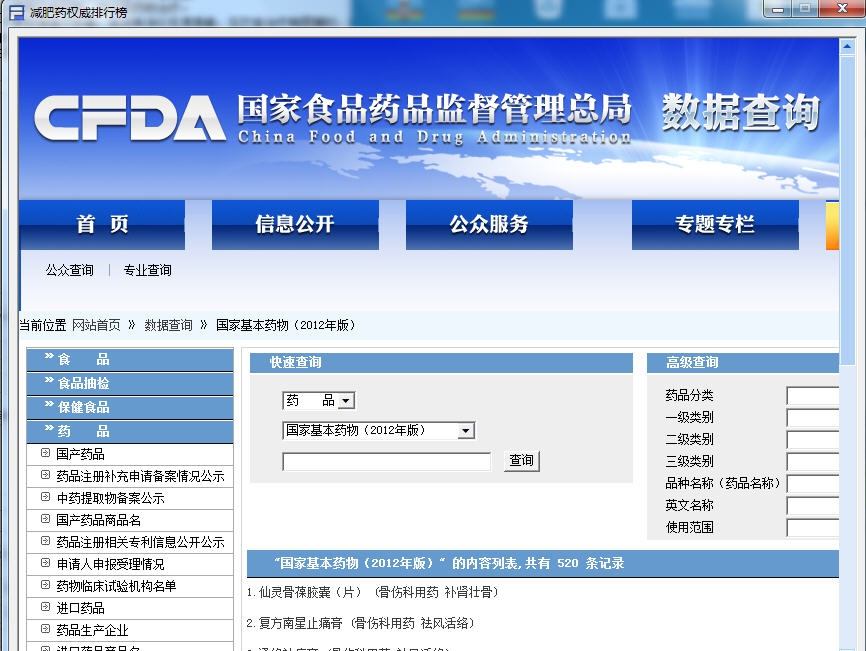Open the 国家基本药物（2012年版） dropdown
Screen dimensions: 866x651
click(464, 430)
